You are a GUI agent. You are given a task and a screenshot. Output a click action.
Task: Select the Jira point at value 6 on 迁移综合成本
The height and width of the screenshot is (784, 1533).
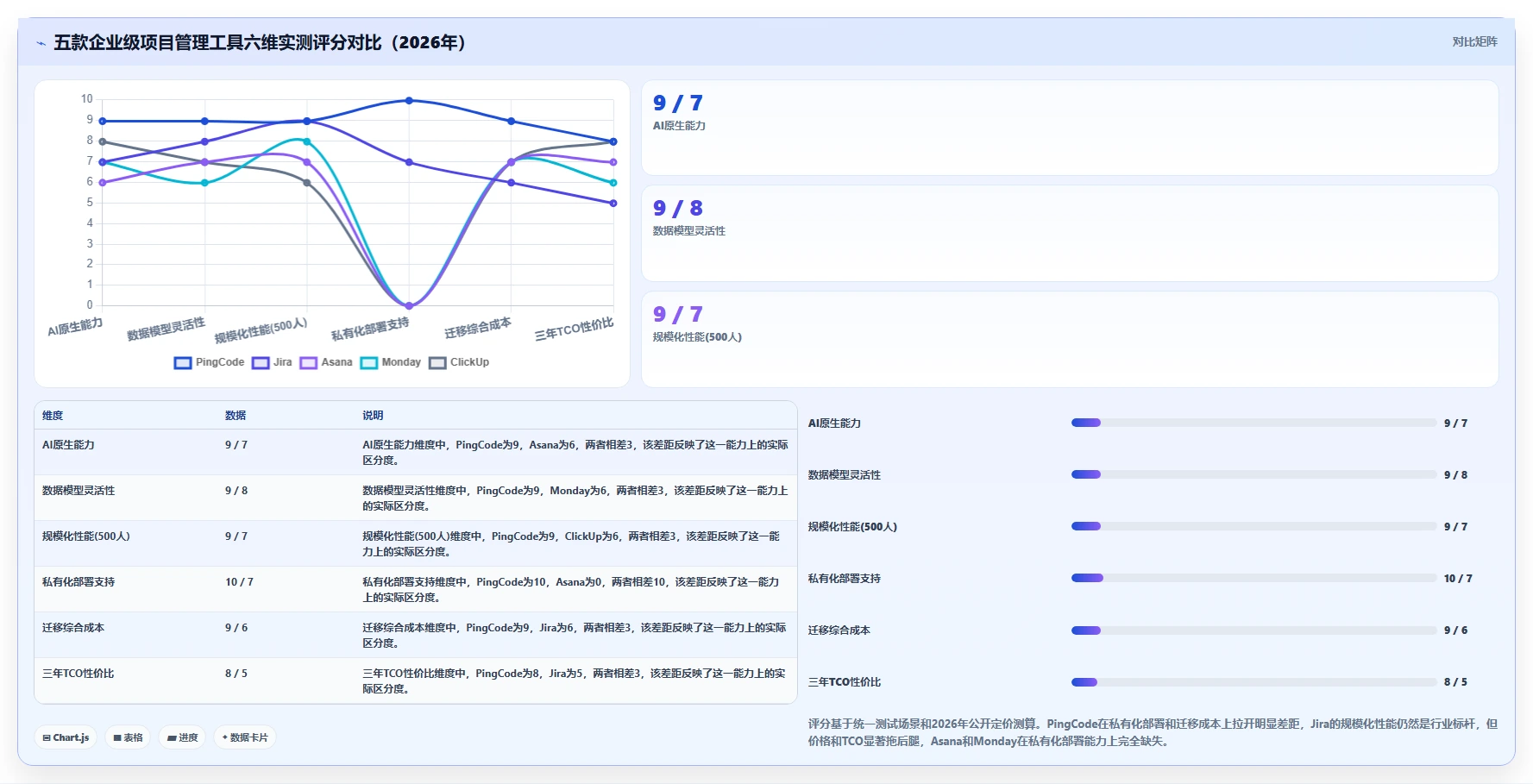[512, 183]
